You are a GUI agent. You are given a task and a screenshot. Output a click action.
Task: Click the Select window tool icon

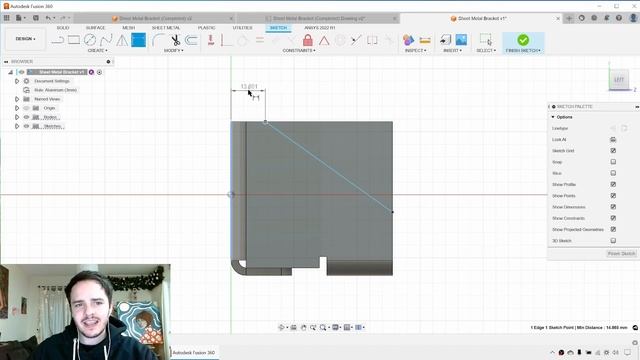point(486,40)
